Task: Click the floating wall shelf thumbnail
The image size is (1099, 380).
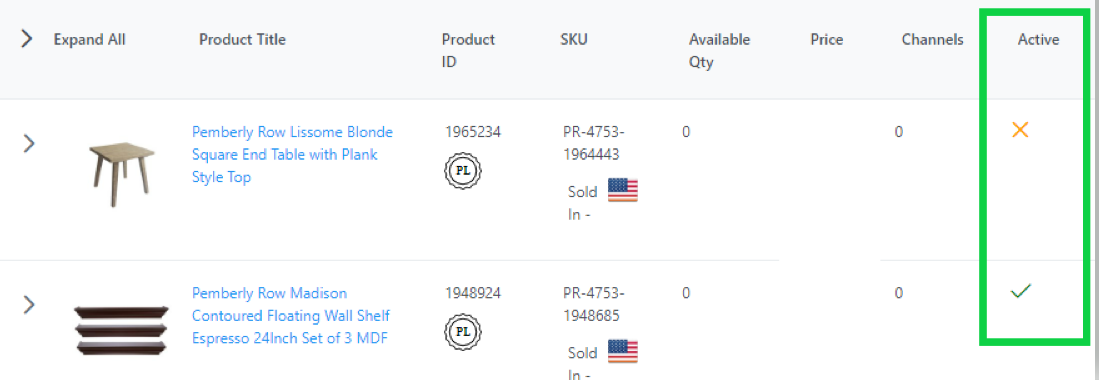Action: [x=122, y=330]
